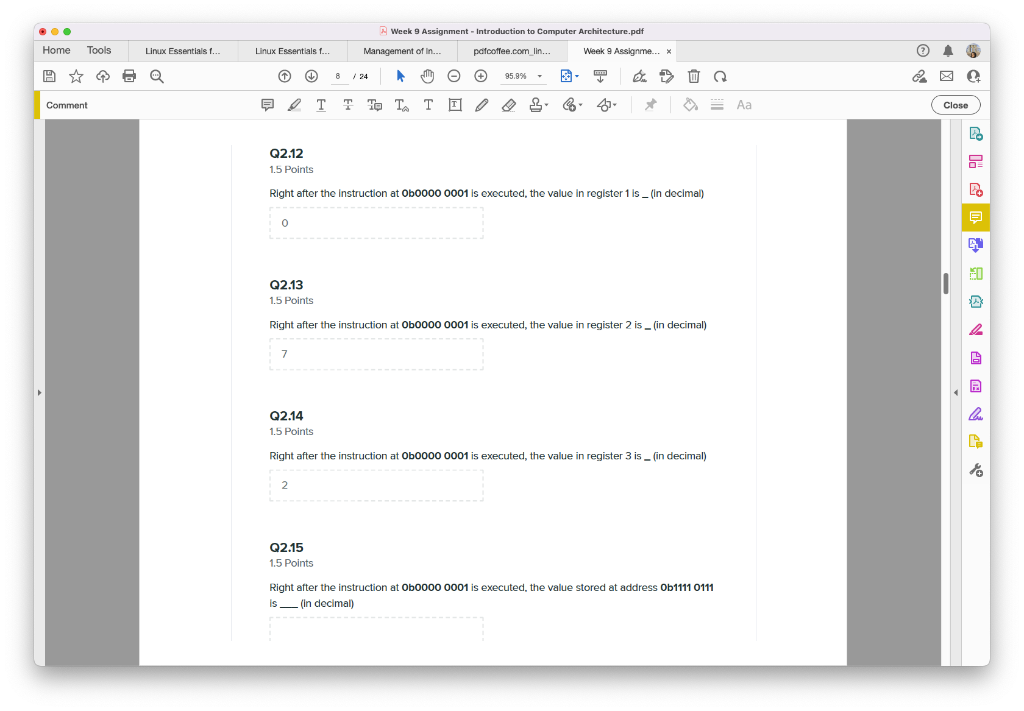Close the Week 9 Assignment tab

pos(669,52)
